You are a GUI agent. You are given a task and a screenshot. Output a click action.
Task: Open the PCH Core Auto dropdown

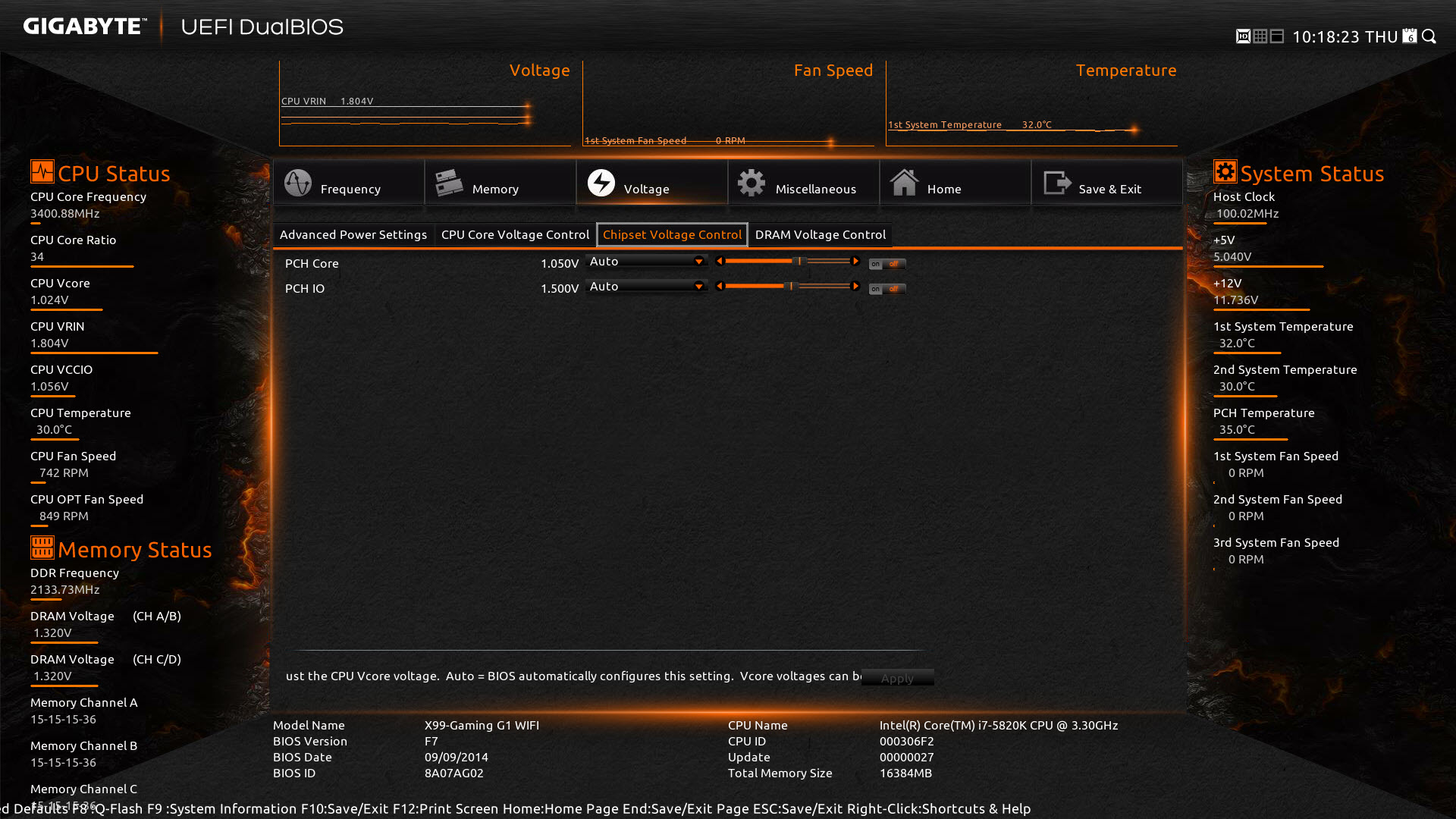point(646,261)
